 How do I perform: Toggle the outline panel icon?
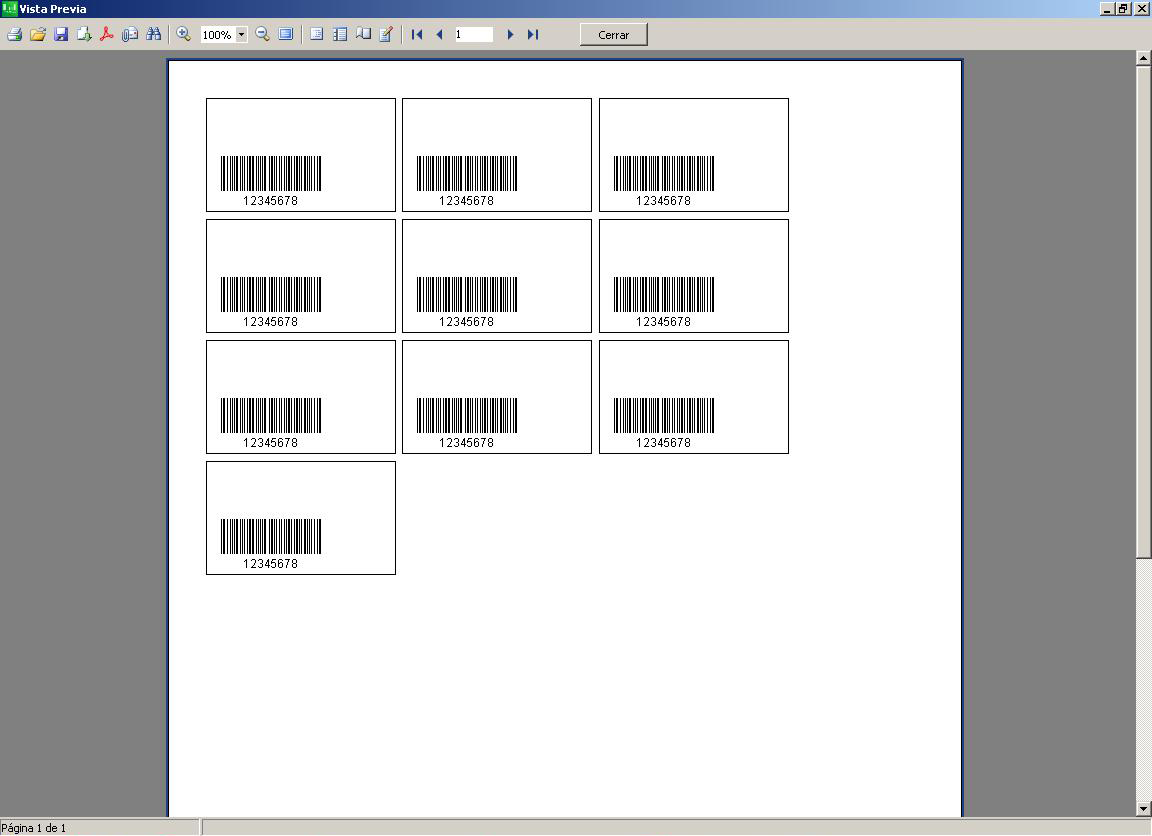pos(317,35)
